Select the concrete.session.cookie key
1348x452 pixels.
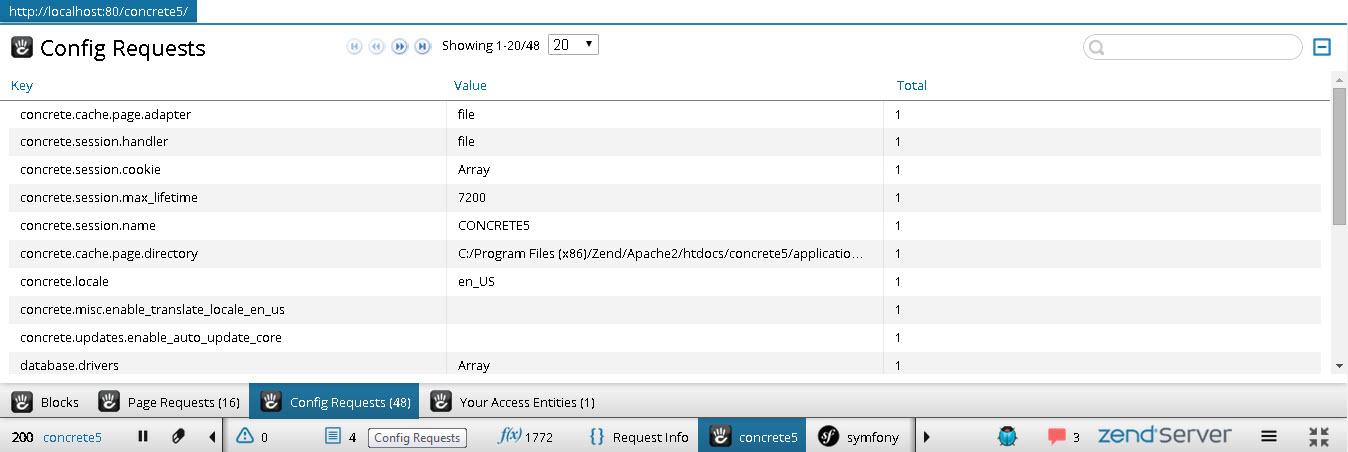tap(90, 170)
